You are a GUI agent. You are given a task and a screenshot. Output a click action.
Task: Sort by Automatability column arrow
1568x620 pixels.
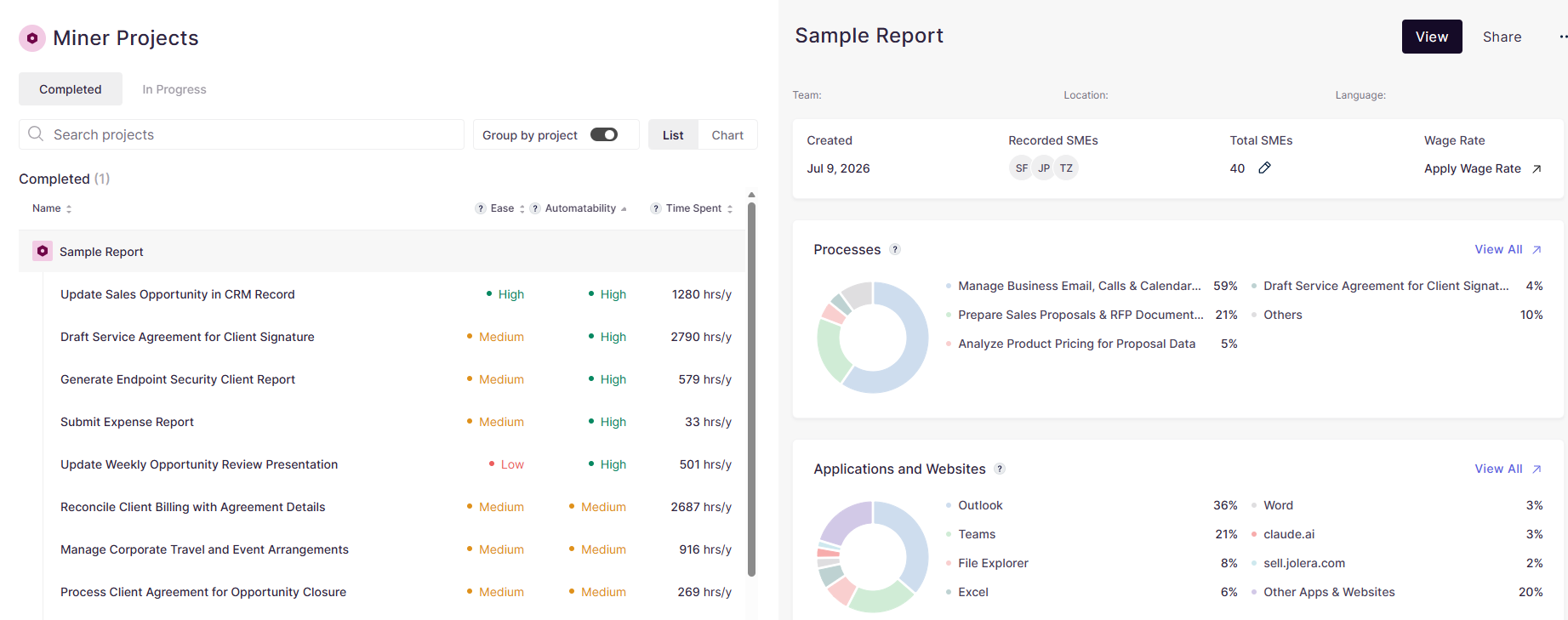click(x=624, y=208)
